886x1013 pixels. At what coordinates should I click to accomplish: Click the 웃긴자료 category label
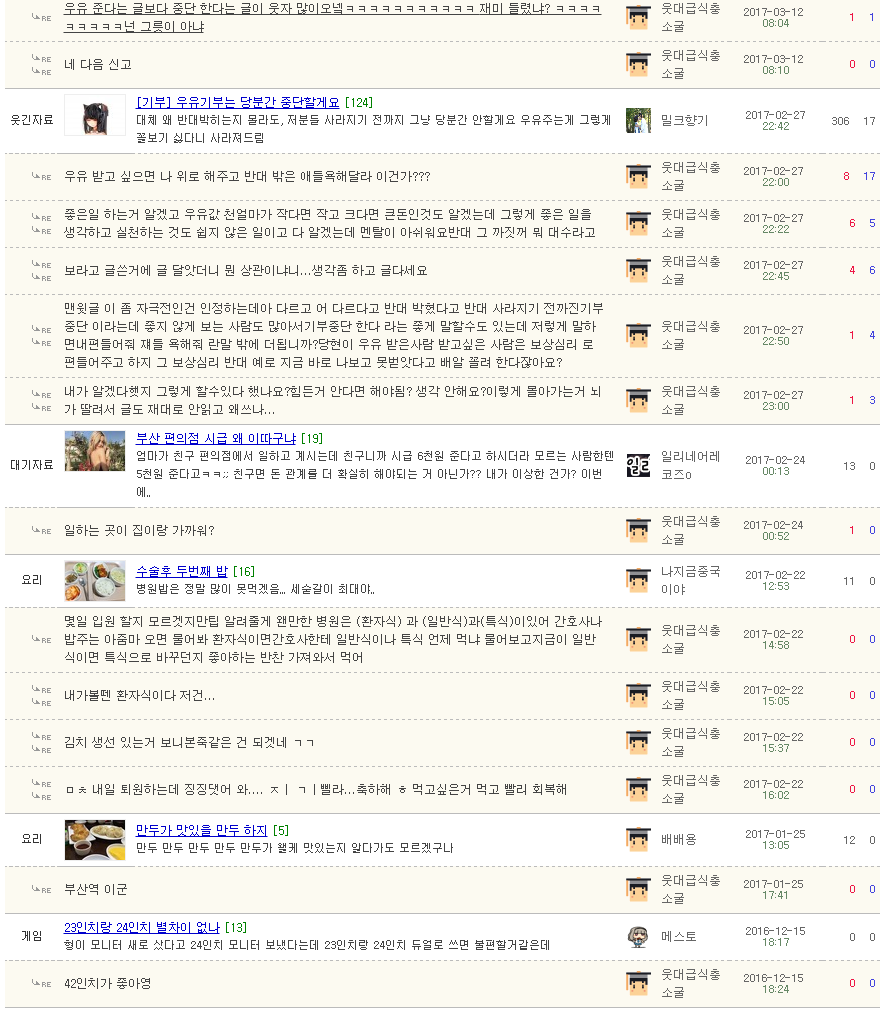point(32,120)
